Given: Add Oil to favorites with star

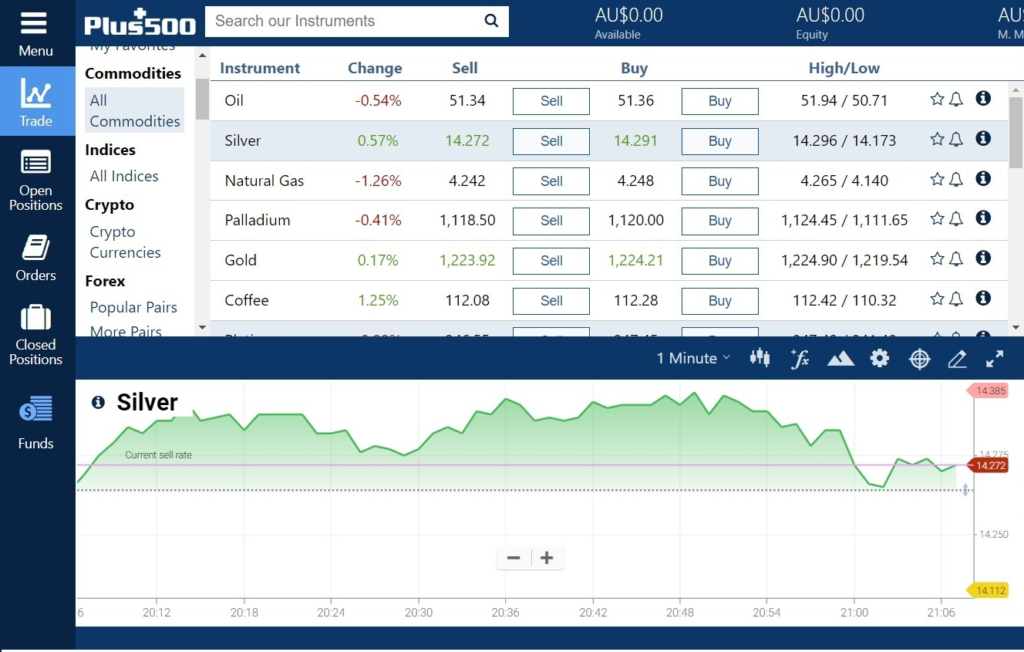Looking at the screenshot, I should (x=937, y=99).
